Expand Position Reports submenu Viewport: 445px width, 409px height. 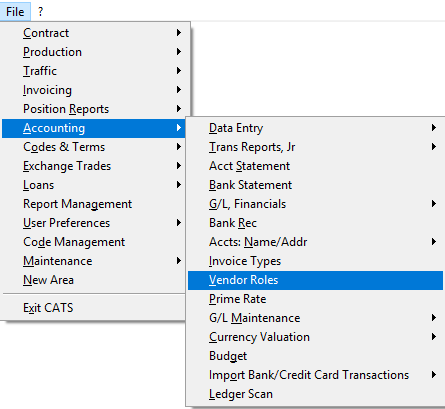[x=94, y=109]
